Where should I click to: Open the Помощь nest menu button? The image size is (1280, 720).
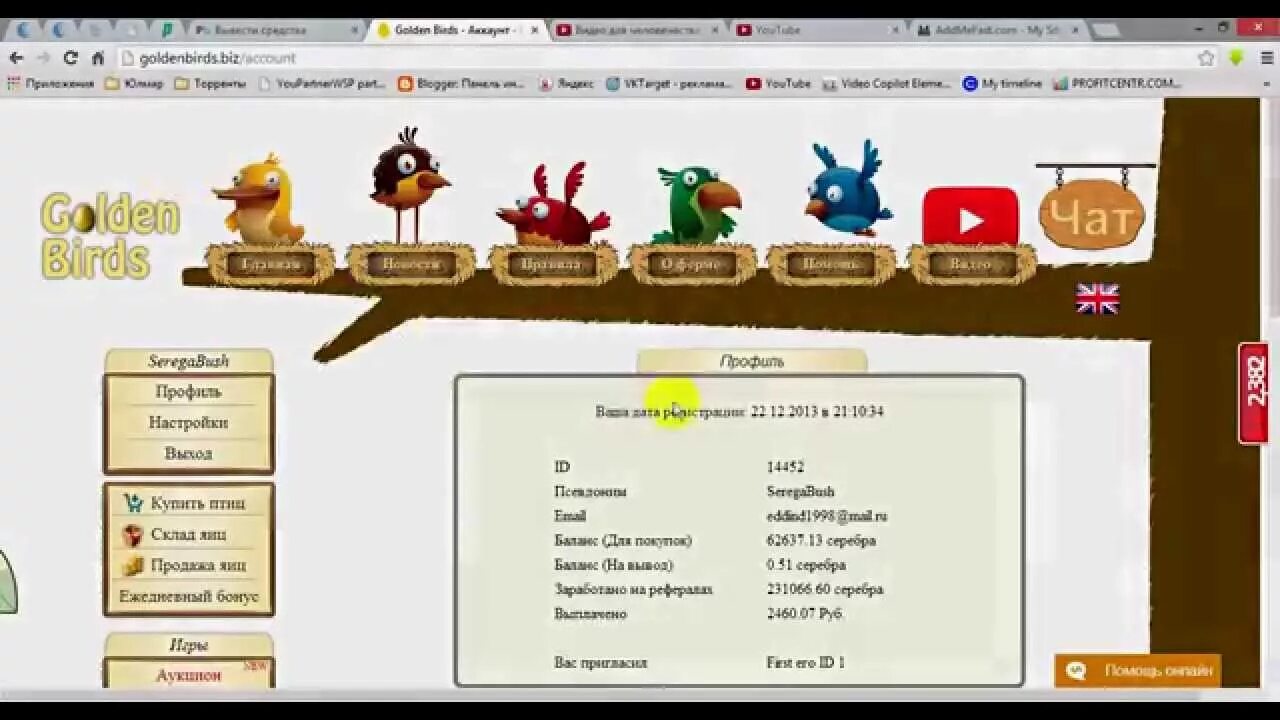point(831,265)
